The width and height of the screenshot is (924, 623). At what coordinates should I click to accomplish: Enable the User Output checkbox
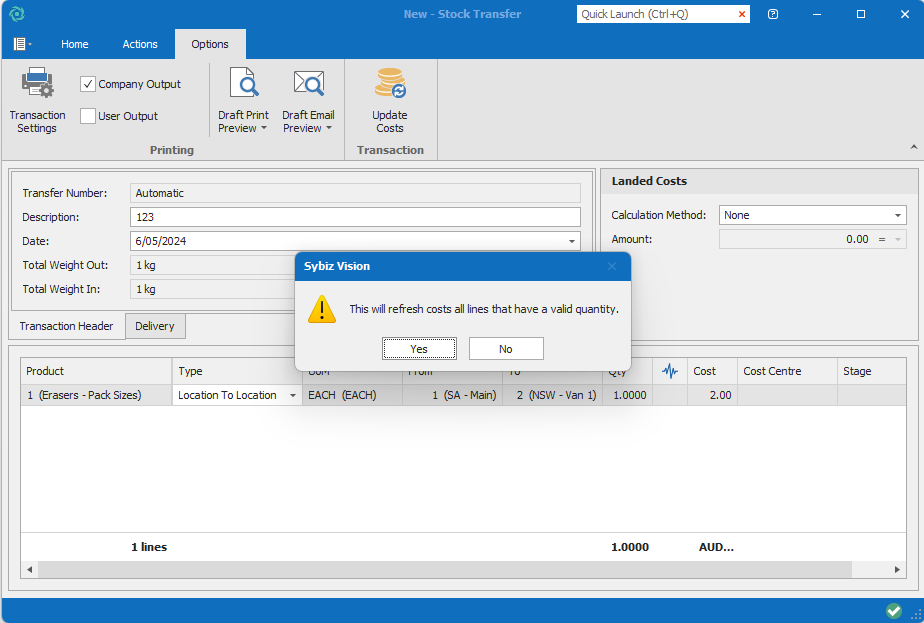tap(88, 116)
